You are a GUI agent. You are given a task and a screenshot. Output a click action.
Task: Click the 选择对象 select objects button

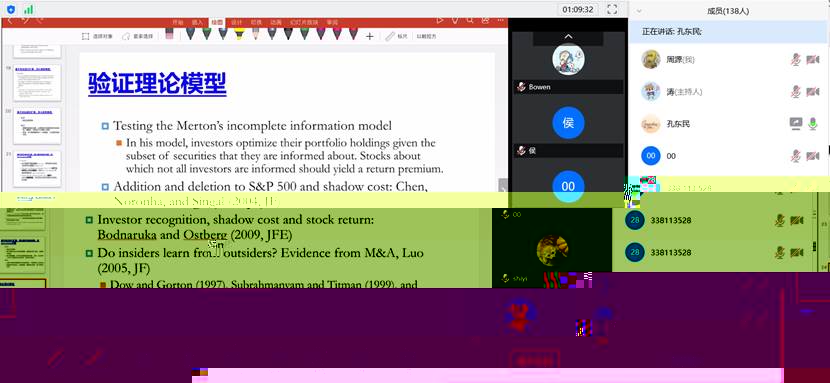tap(96, 37)
